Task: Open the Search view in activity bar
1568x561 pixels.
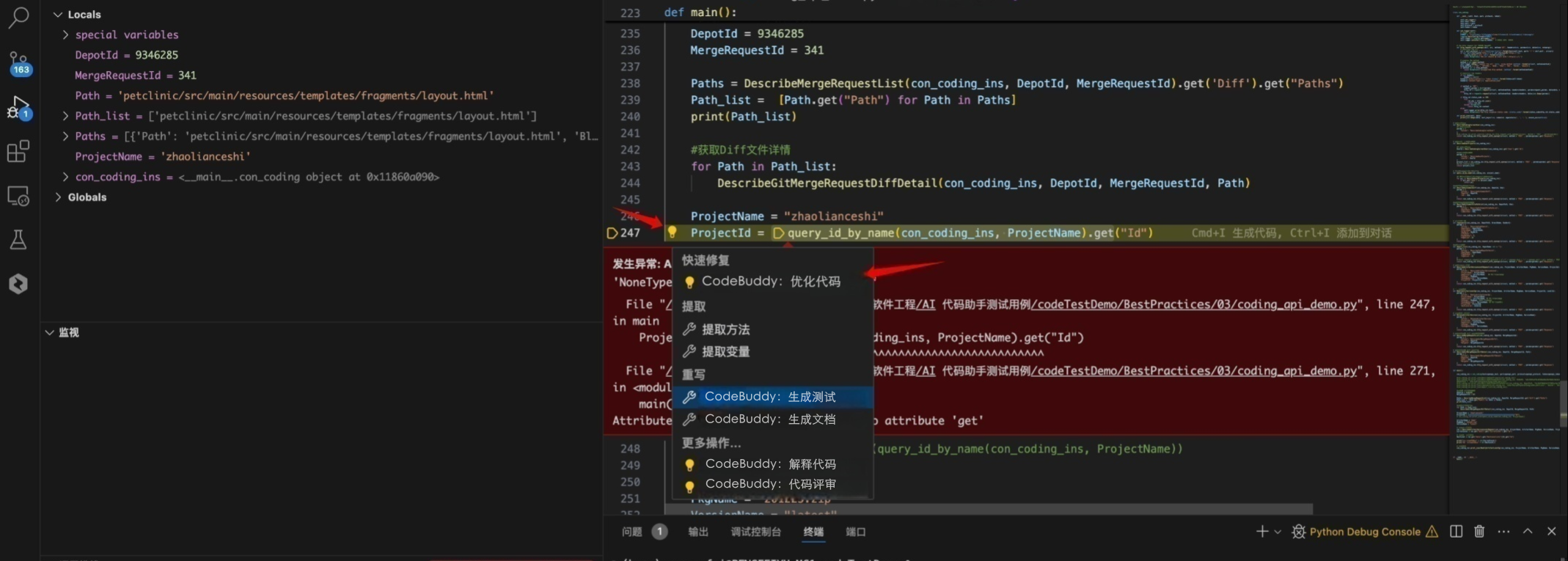Action: pos(18,16)
